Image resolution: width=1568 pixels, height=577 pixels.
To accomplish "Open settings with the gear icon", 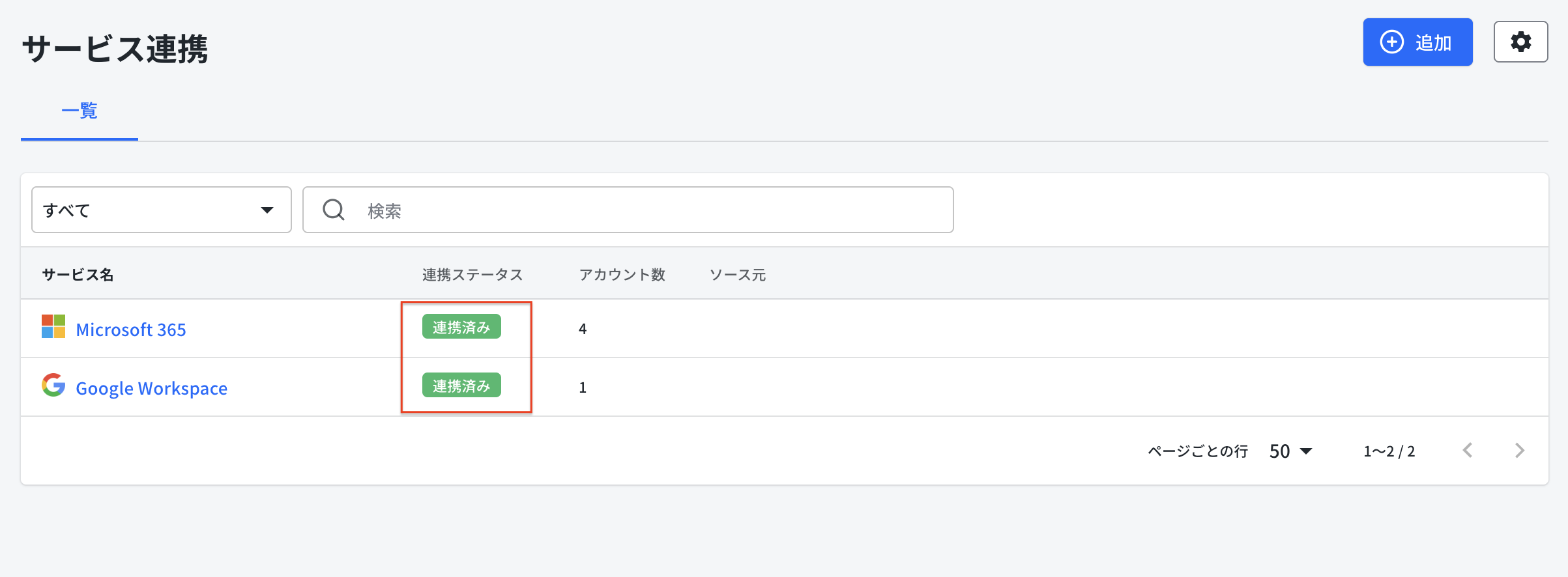I will pyautogui.click(x=1520, y=42).
